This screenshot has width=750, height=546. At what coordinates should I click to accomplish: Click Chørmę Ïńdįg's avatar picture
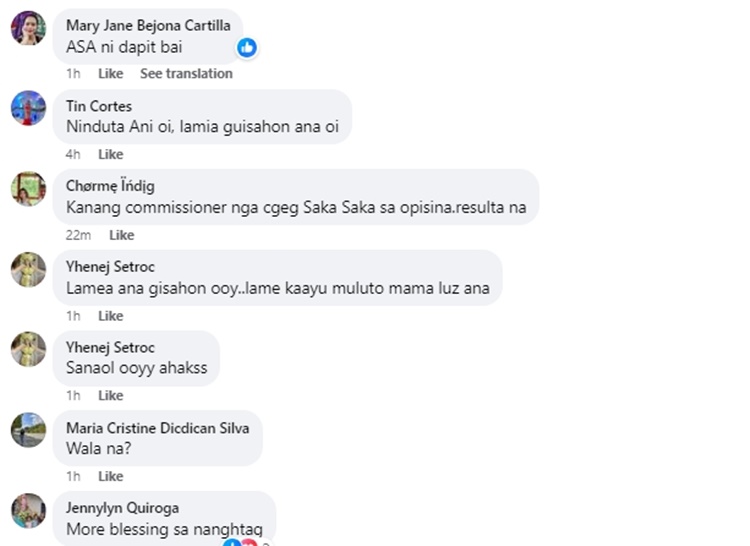[28, 188]
